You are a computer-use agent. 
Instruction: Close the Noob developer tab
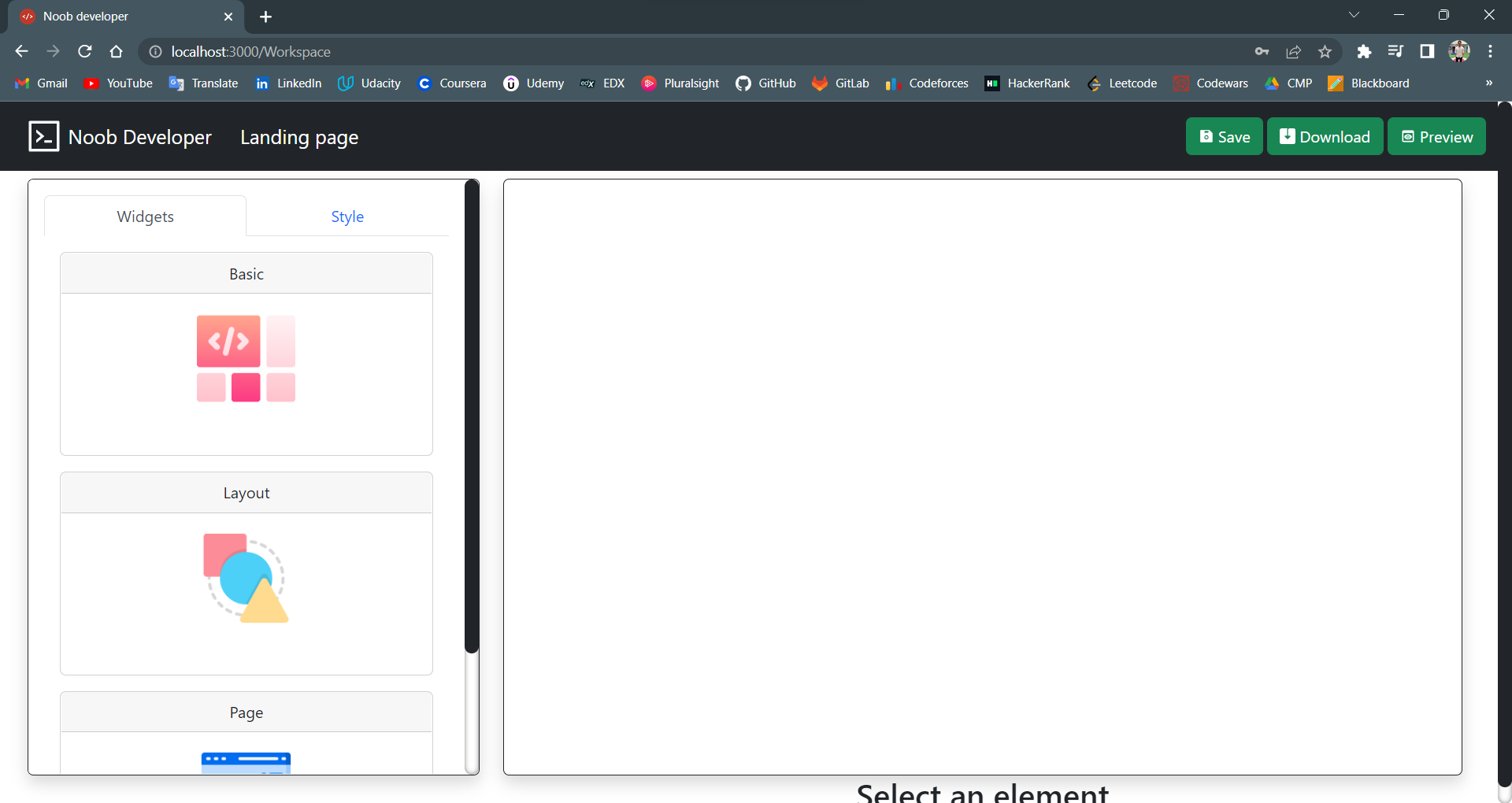(x=228, y=17)
